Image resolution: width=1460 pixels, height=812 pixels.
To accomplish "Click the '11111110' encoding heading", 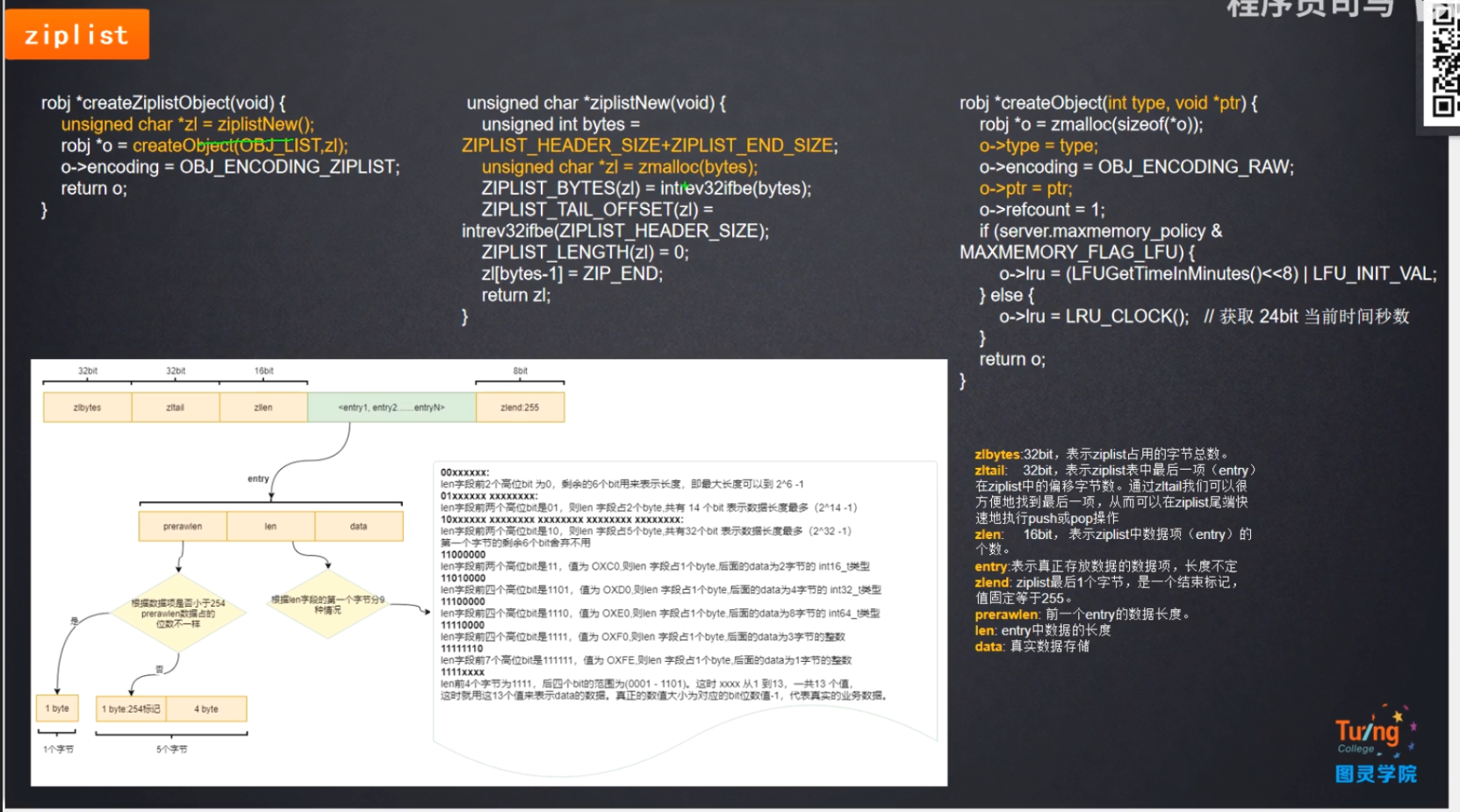I will (x=463, y=649).
